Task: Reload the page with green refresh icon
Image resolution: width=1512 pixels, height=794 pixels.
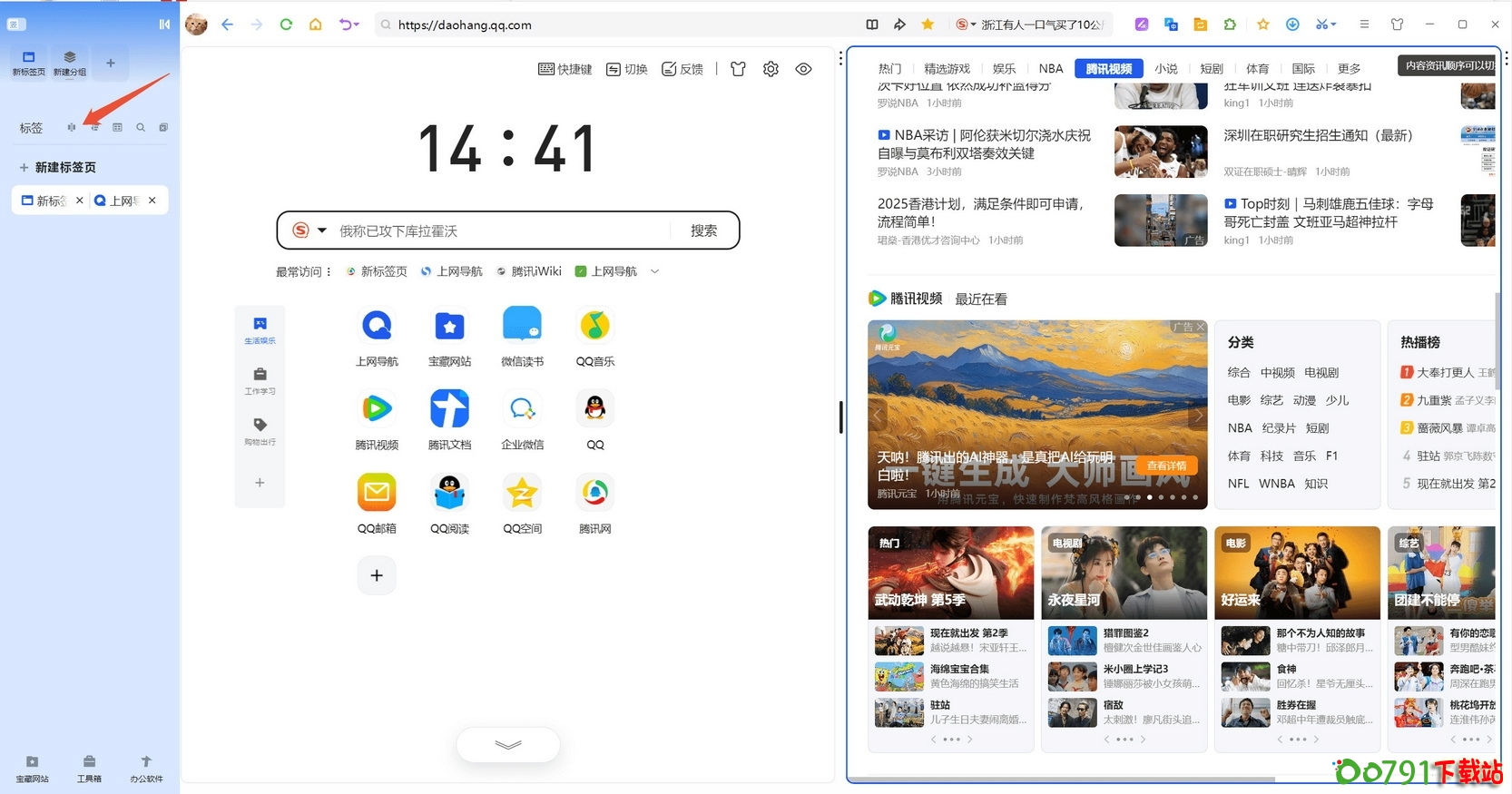Action: [x=286, y=25]
